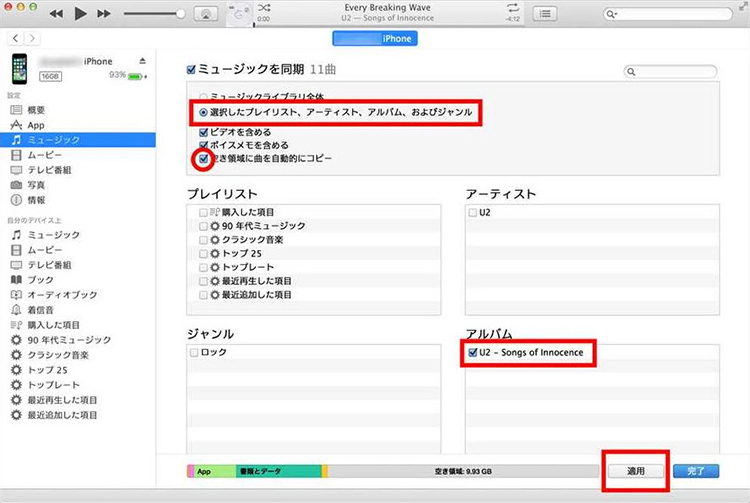Click the Every Breaking Wave song title
The width and height of the screenshot is (750, 503).
pyautogui.click(x=387, y=8)
